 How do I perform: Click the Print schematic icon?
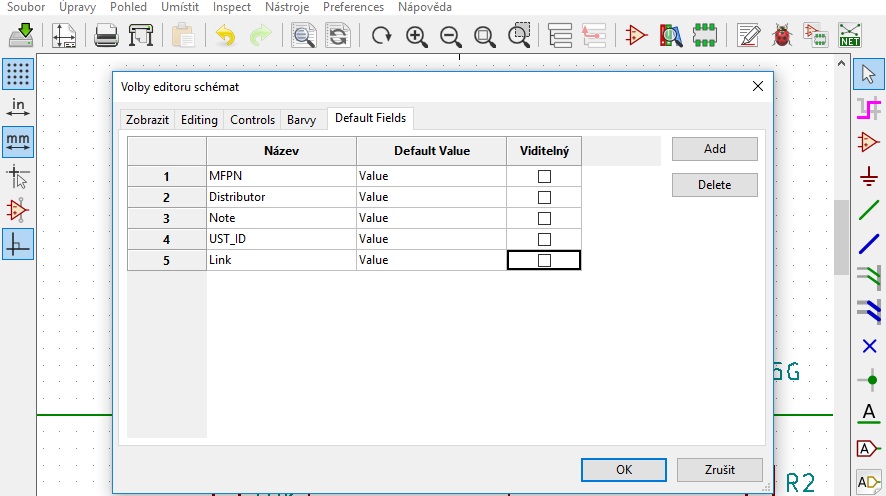tap(106, 36)
